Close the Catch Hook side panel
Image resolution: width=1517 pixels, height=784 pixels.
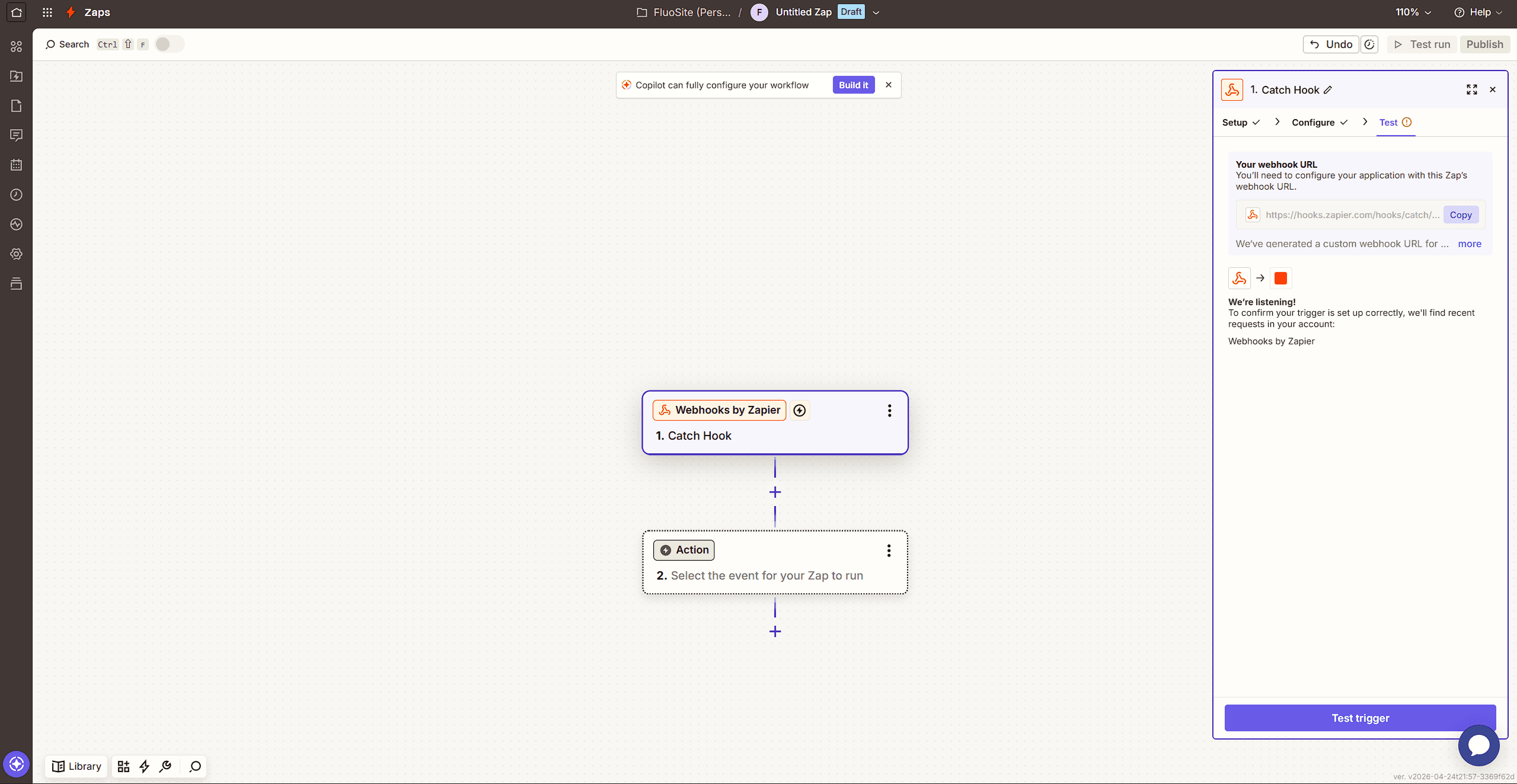click(1492, 89)
